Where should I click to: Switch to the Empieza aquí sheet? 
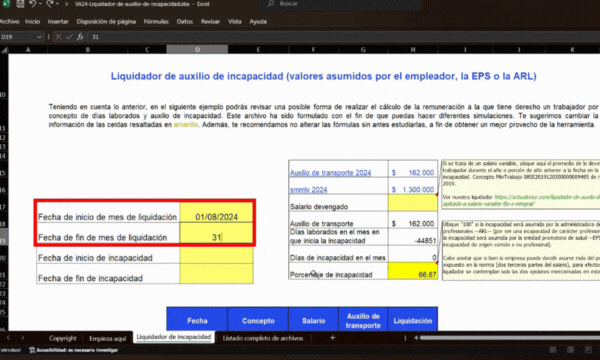(108, 338)
